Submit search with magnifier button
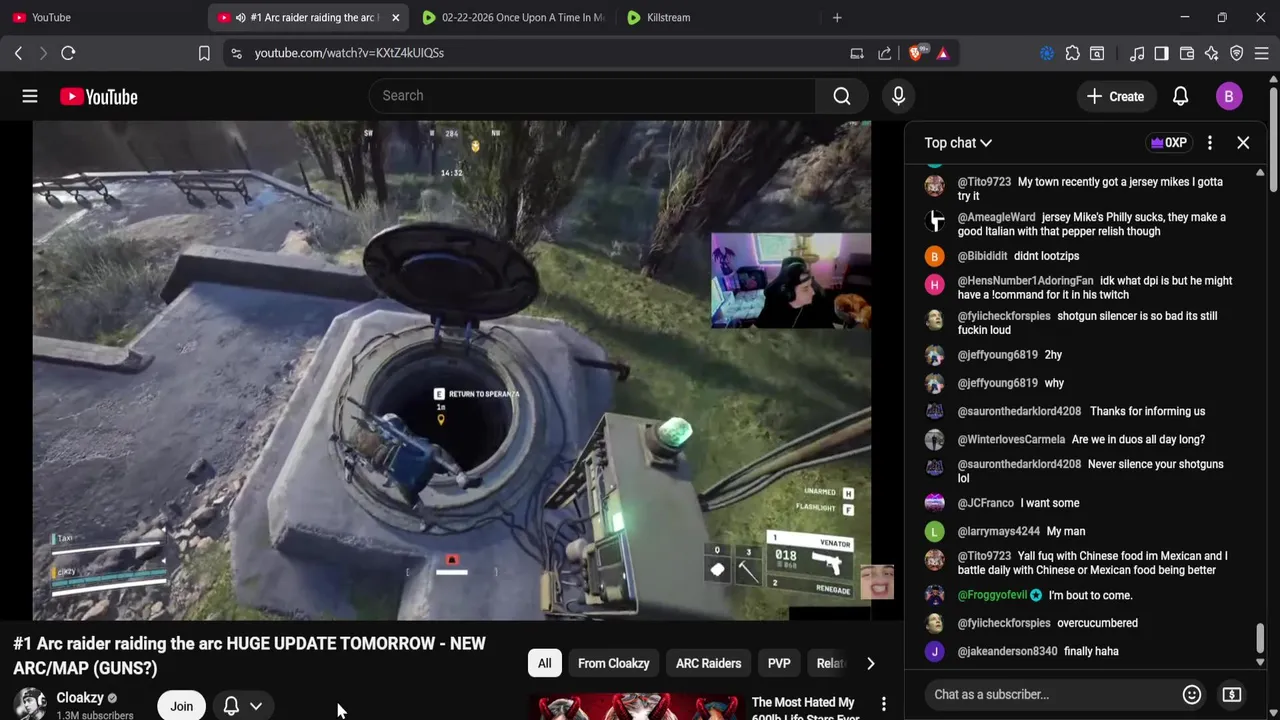 [x=842, y=96]
